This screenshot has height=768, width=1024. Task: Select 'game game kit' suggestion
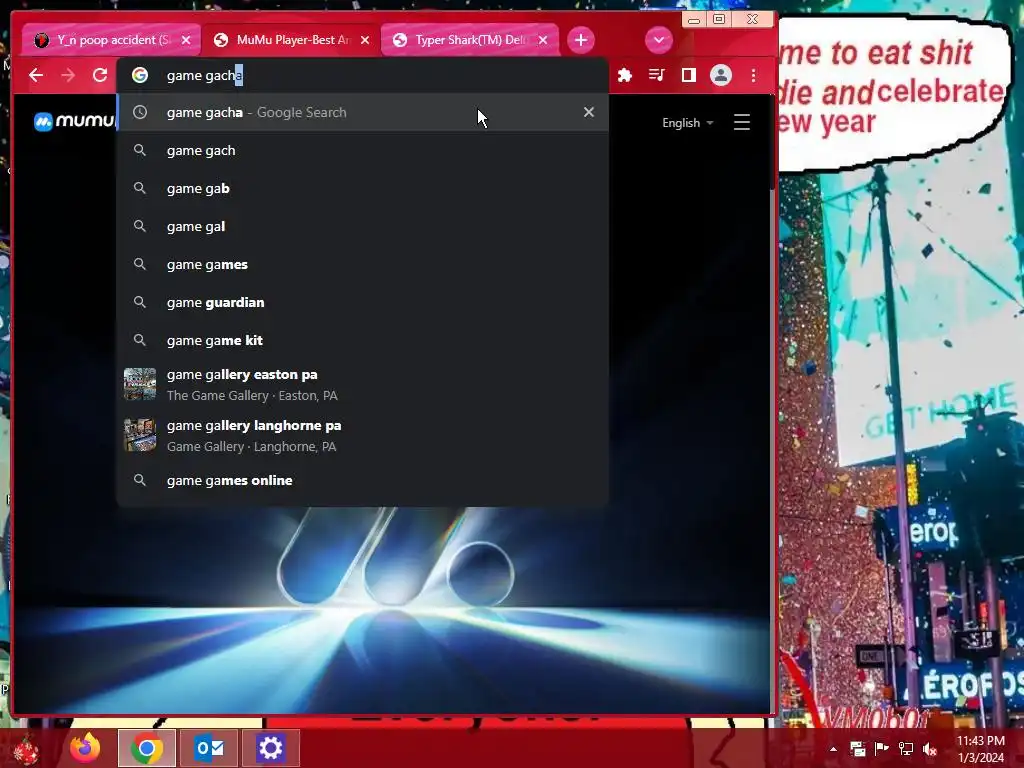[x=362, y=340]
